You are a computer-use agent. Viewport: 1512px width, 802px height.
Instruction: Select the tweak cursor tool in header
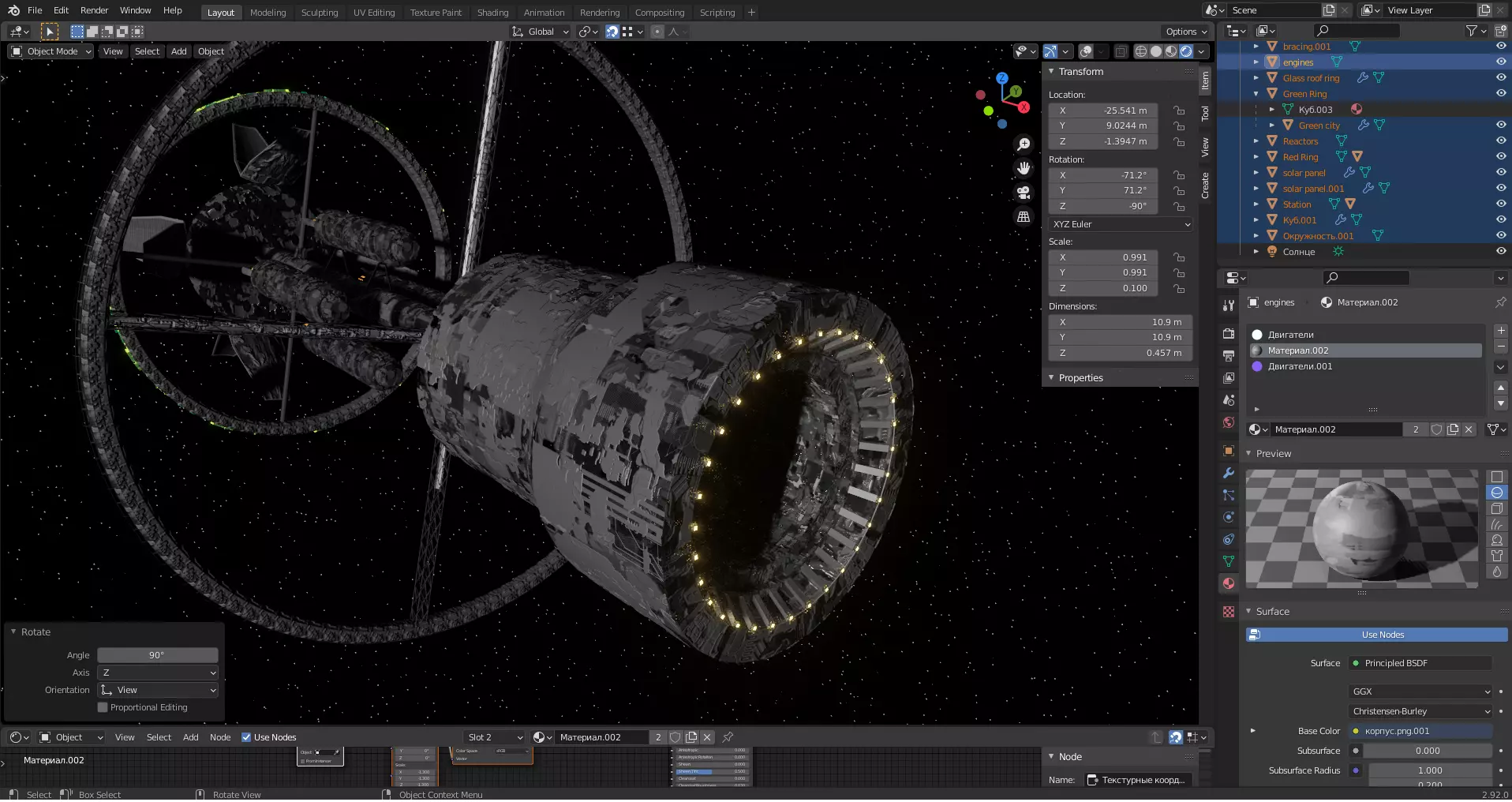pyautogui.click(x=49, y=32)
